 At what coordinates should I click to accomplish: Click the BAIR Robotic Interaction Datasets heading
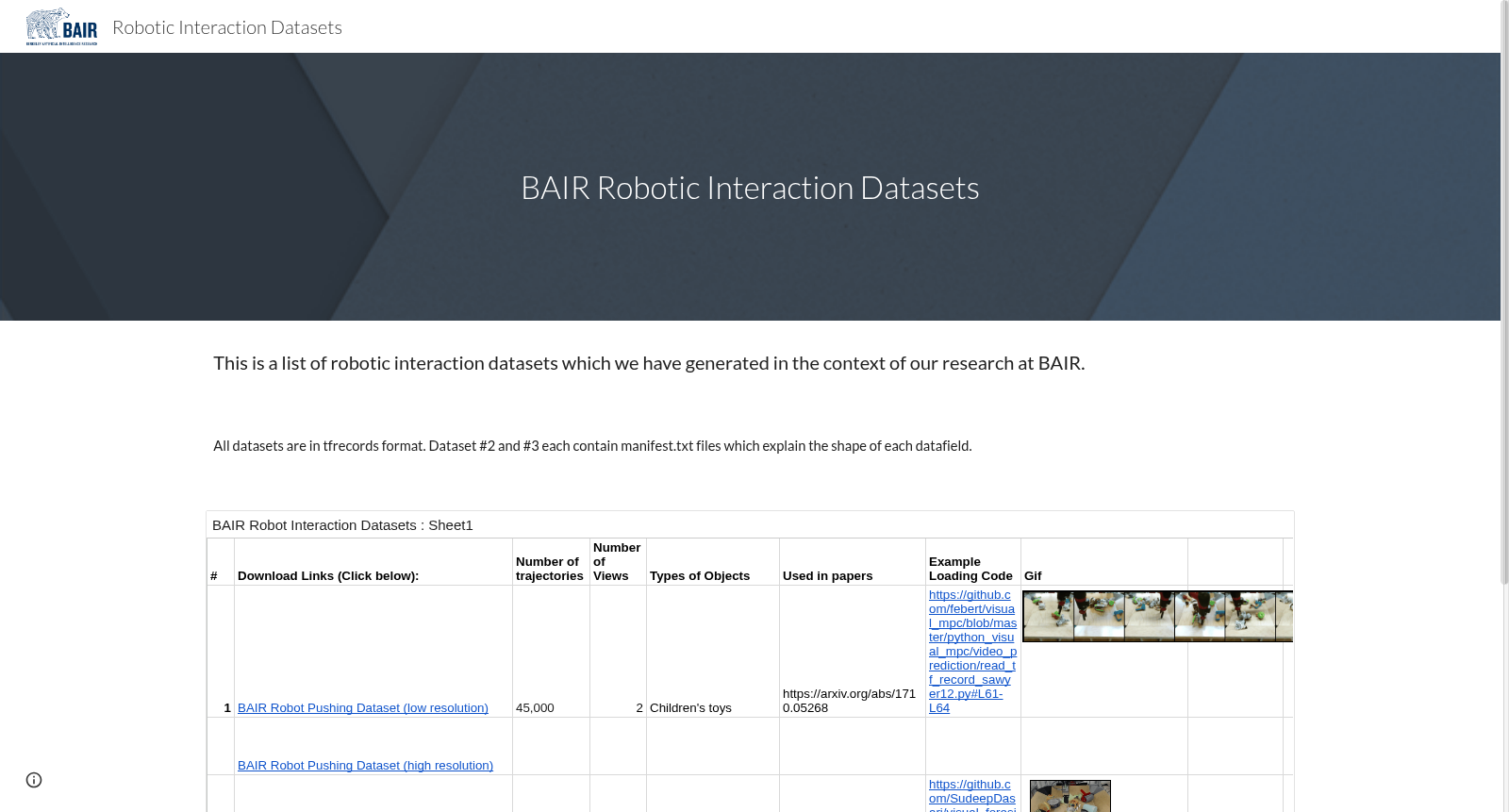pos(750,188)
